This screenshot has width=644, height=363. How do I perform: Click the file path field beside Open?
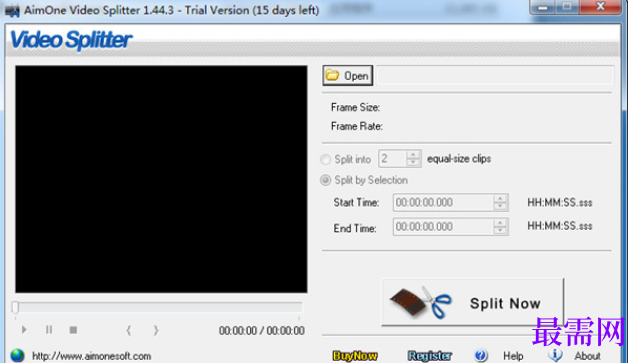495,76
